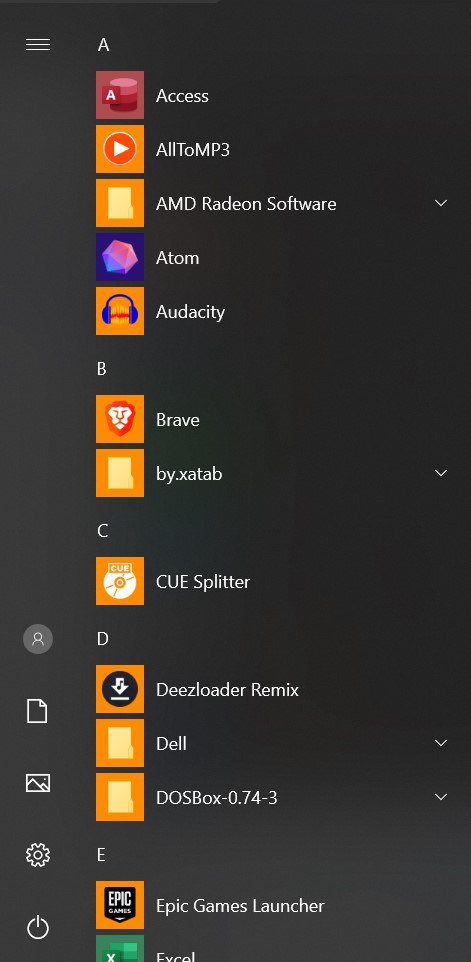
Task: Expand the Dell folder chevron
Action: [441, 743]
